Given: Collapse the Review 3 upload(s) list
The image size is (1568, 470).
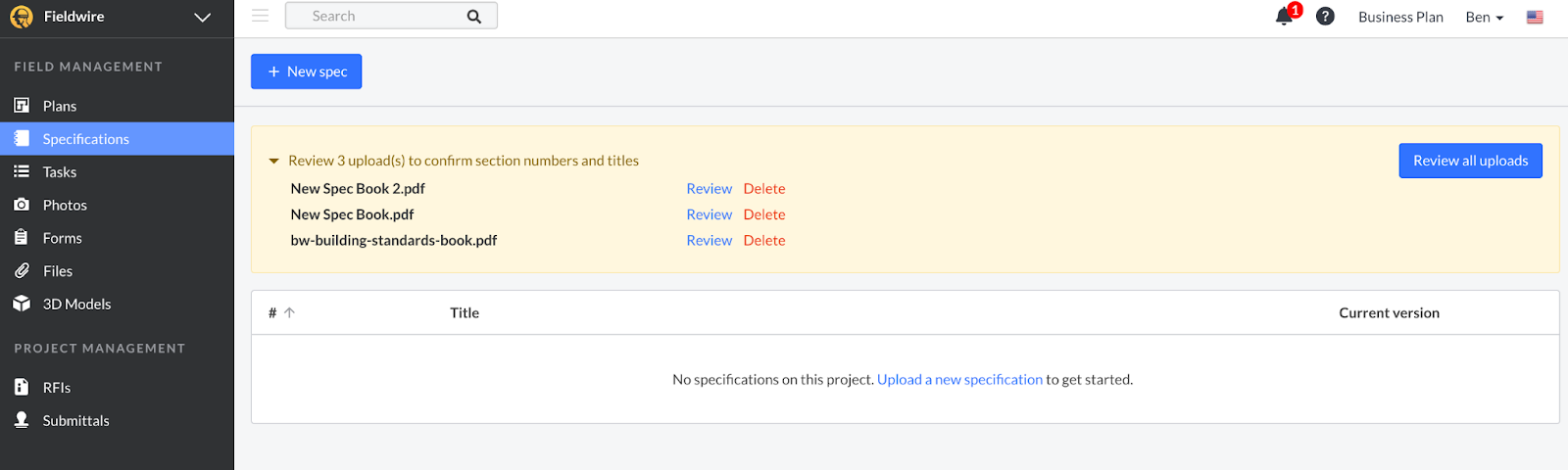Looking at the screenshot, I should pyautogui.click(x=274, y=162).
